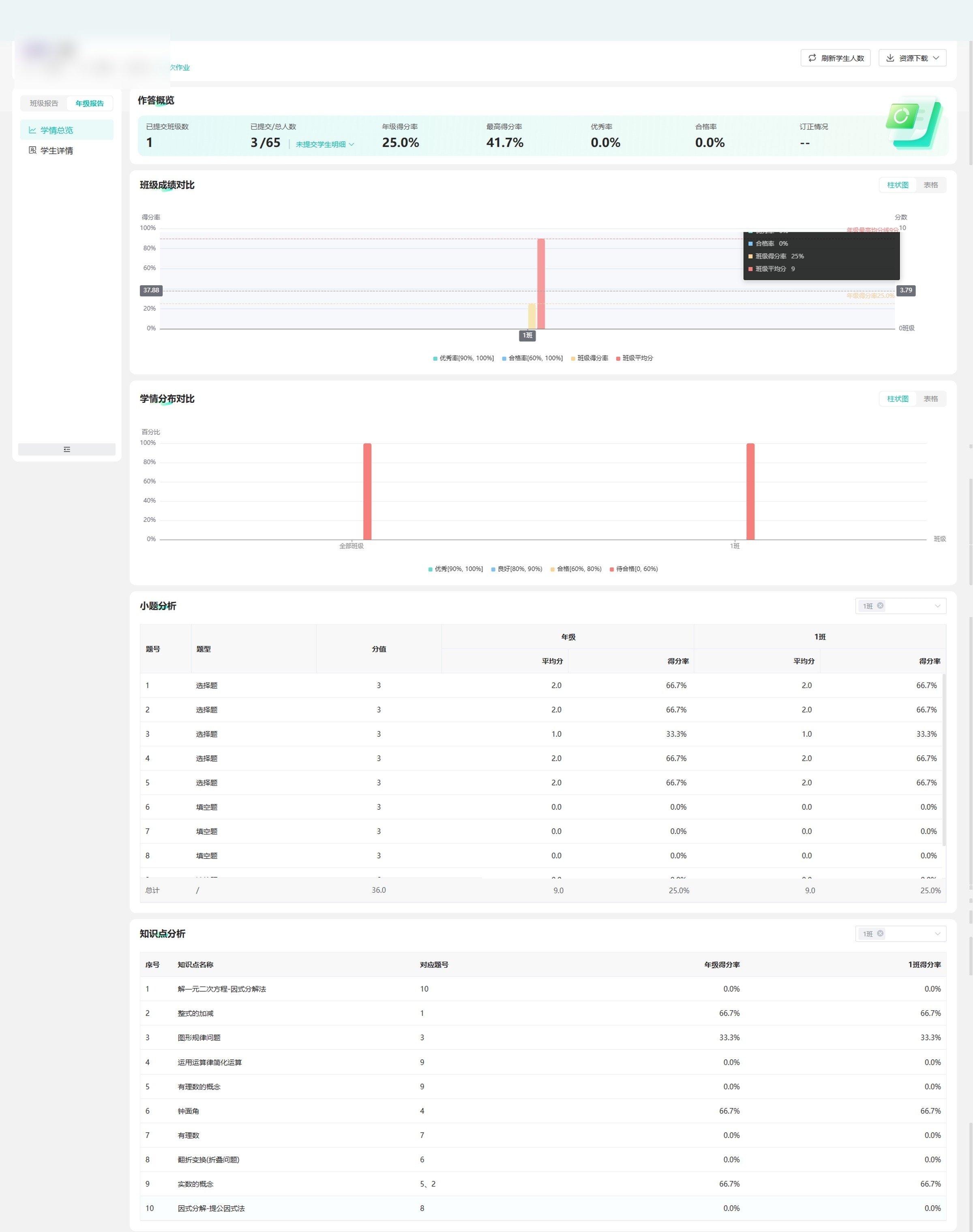Click the pink 班级平均分 bar for 1班
The width and height of the screenshot is (973, 1232).
click(540, 284)
